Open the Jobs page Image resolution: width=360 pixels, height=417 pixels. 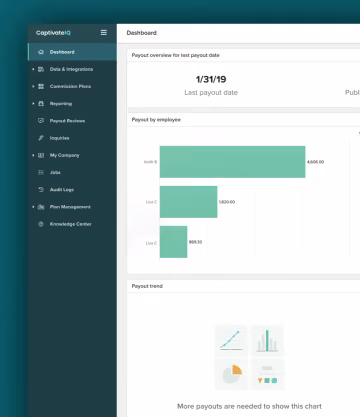[x=72, y=172]
